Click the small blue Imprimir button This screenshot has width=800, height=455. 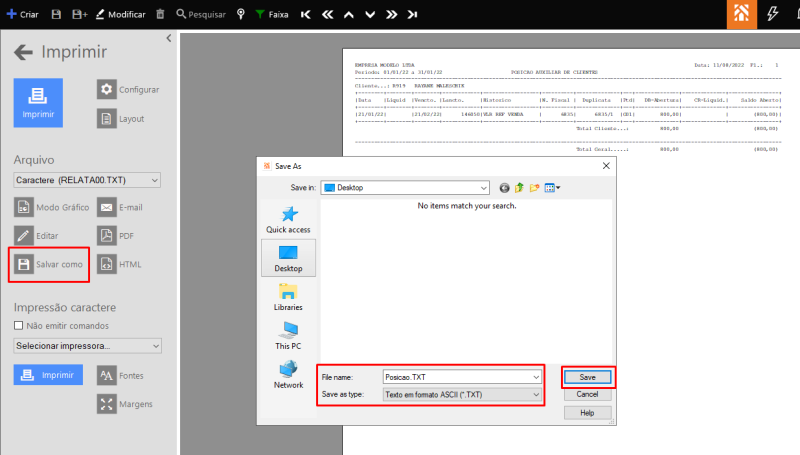click(48, 375)
